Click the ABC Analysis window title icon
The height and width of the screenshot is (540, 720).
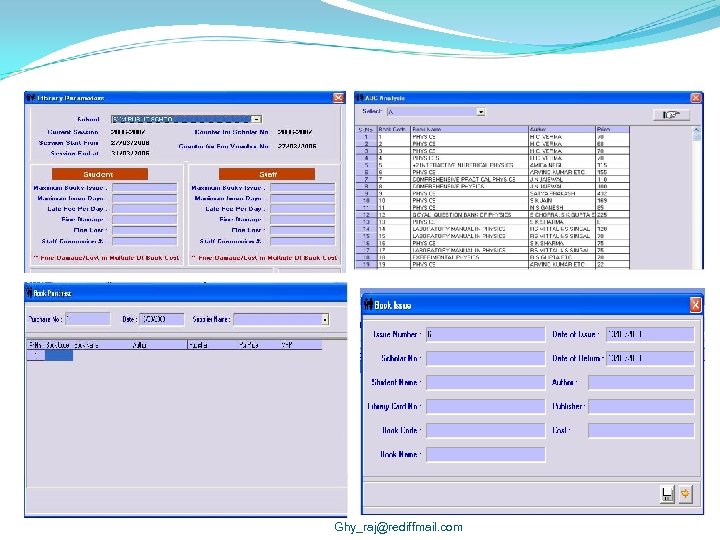[x=360, y=98]
